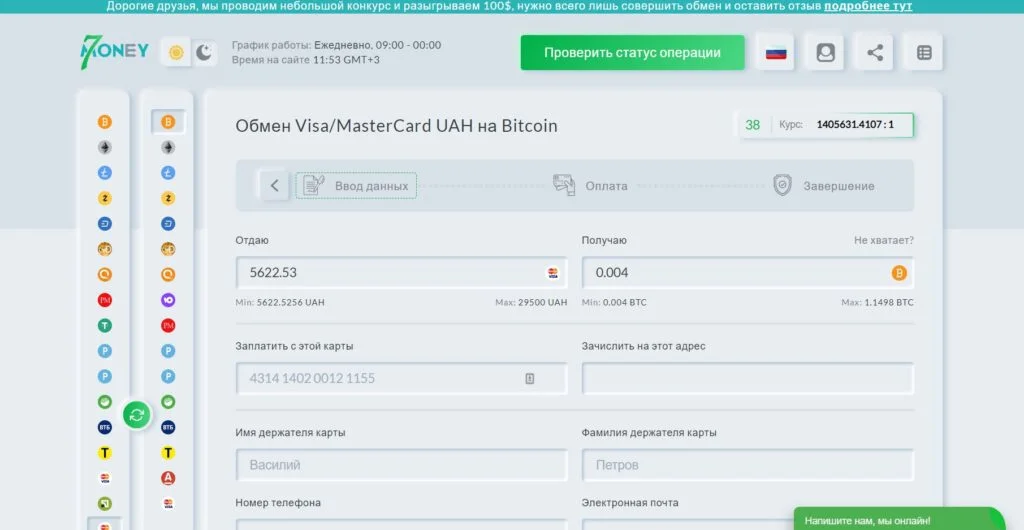Focus the Имя держателя карты field
The height and width of the screenshot is (530, 1024).
[x=402, y=465]
